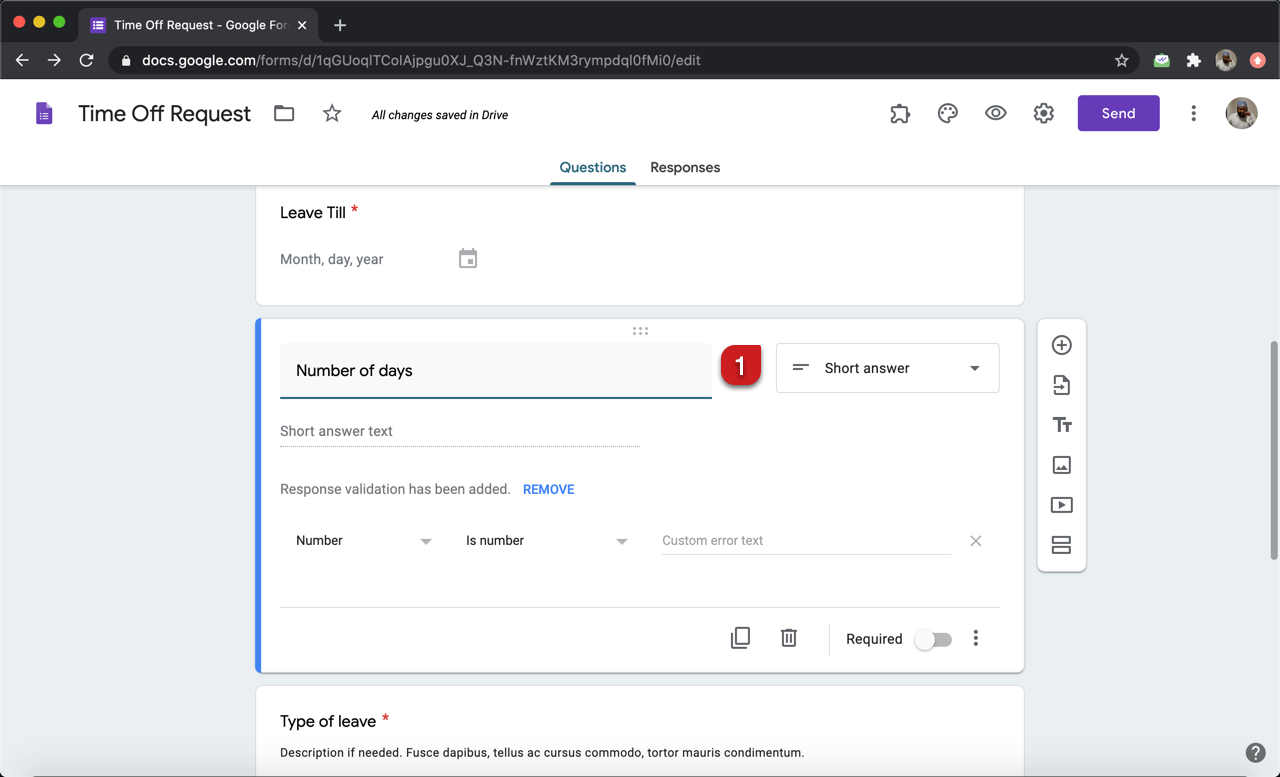Click the Add video icon
The image size is (1280, 777).
click(1061, 505)
